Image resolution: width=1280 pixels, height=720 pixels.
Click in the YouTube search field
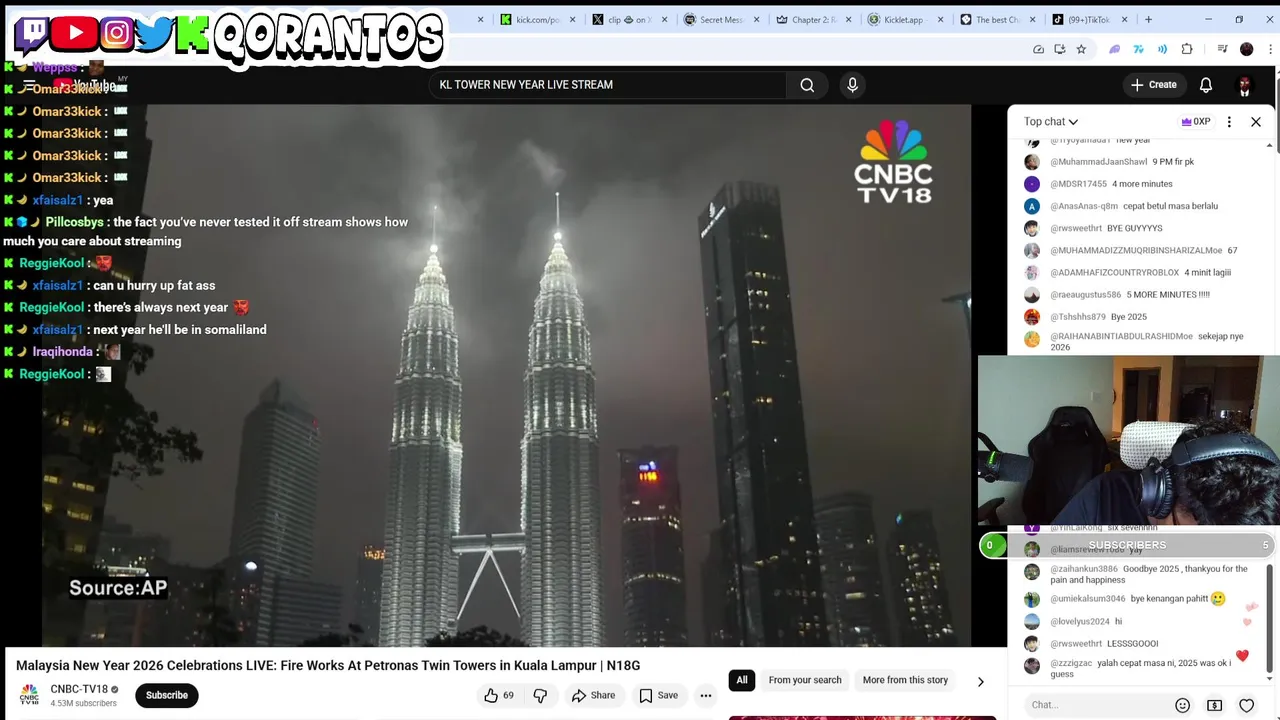[x=610, y=85]
